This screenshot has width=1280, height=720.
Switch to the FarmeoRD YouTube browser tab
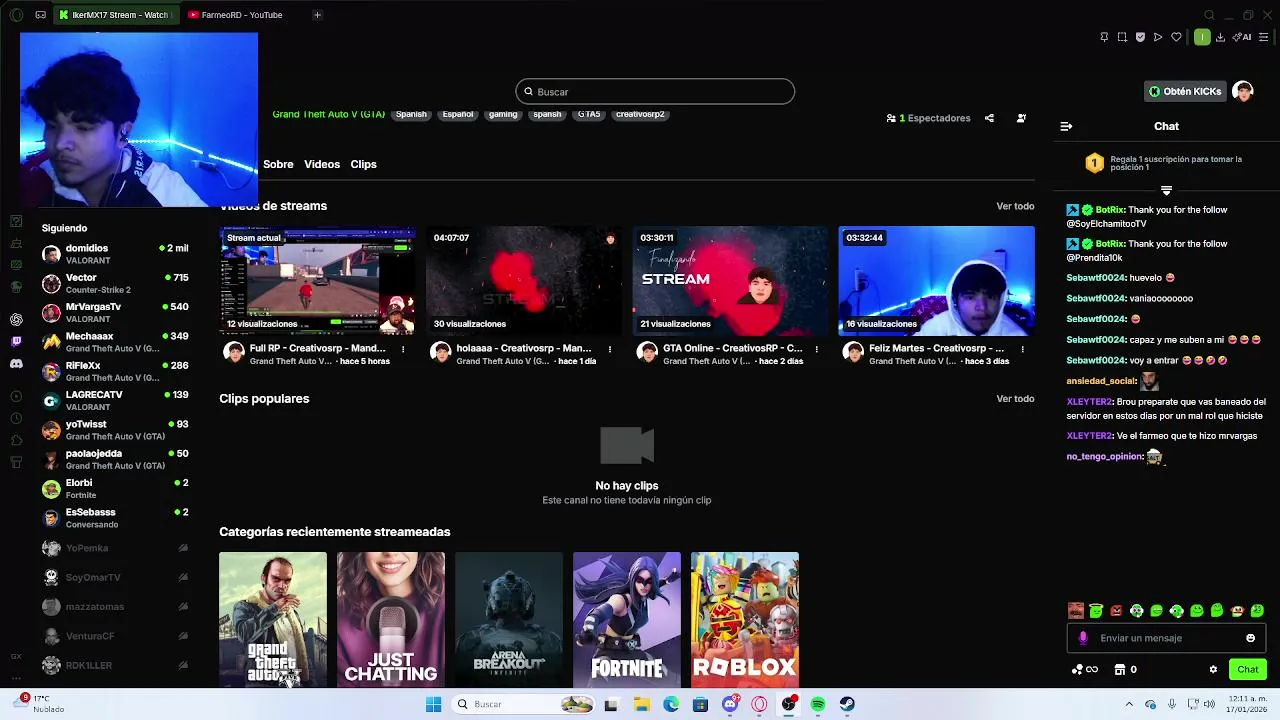[236, 15]
